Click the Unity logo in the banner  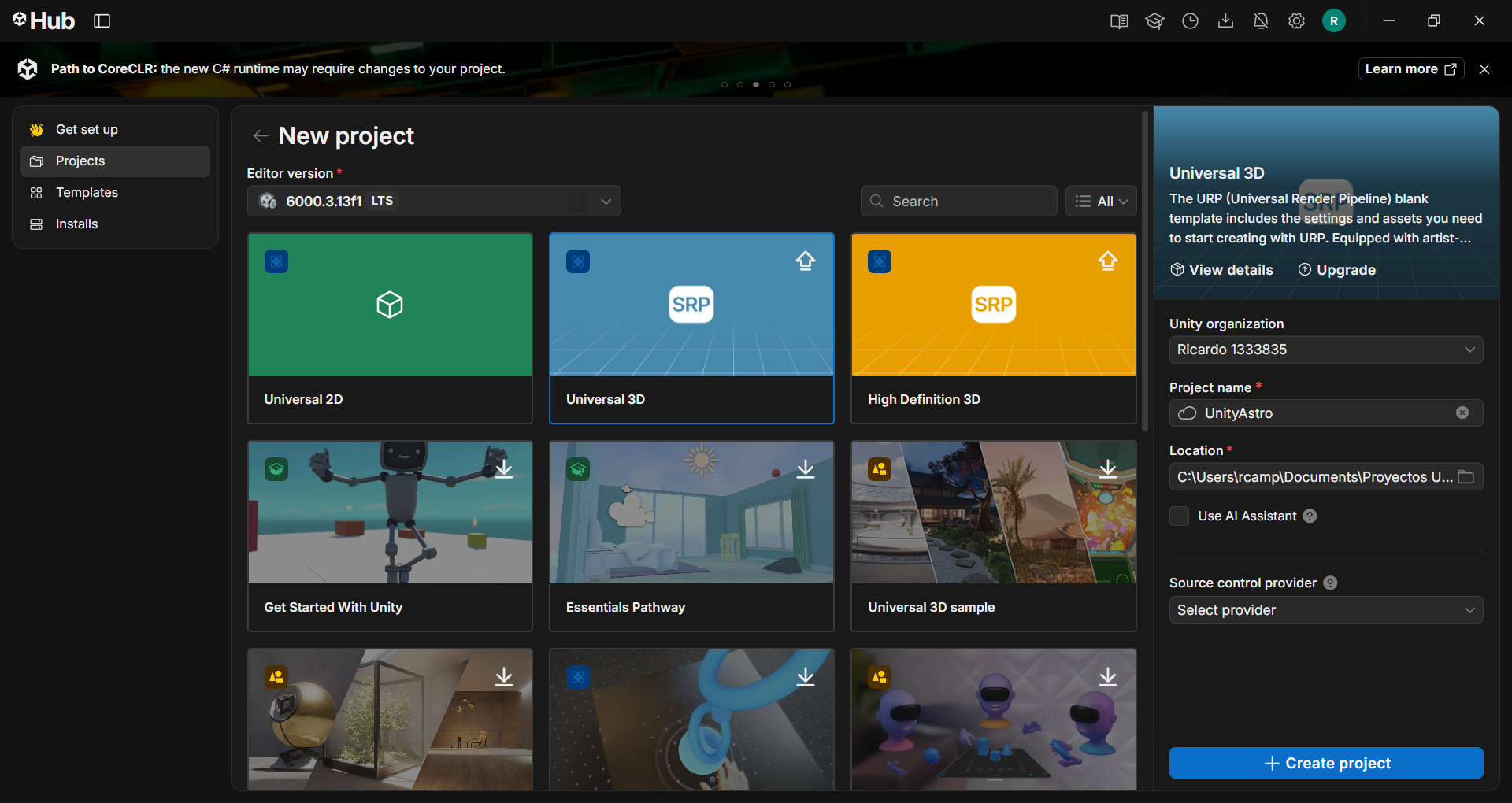coord(28,69)
